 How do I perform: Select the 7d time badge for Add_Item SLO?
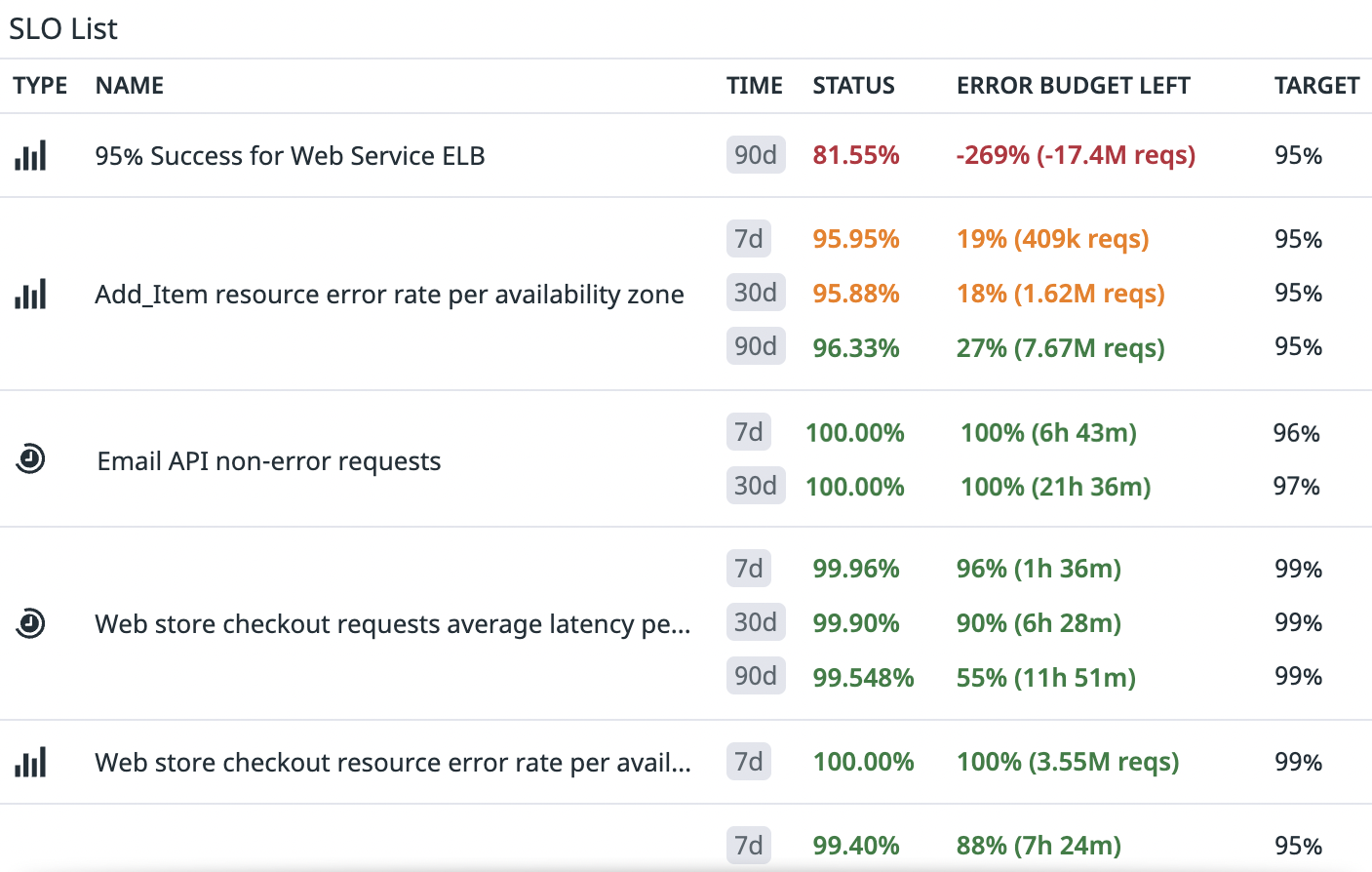coord(754,238)
